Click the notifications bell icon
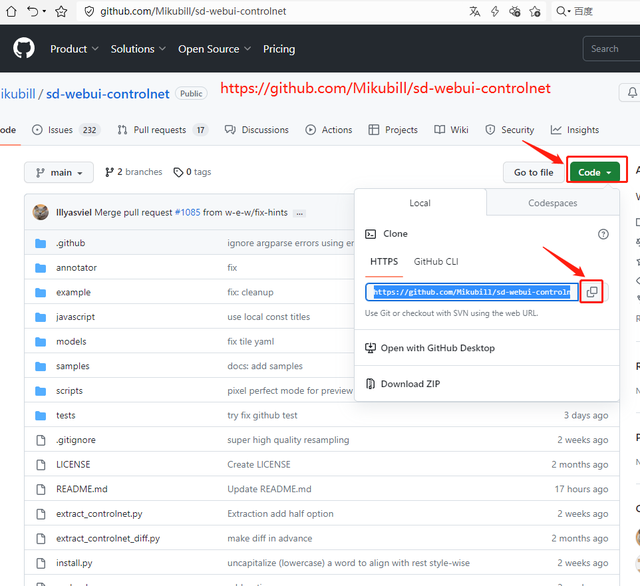Viewport: 640px width, 586px height. click(632, 93)
